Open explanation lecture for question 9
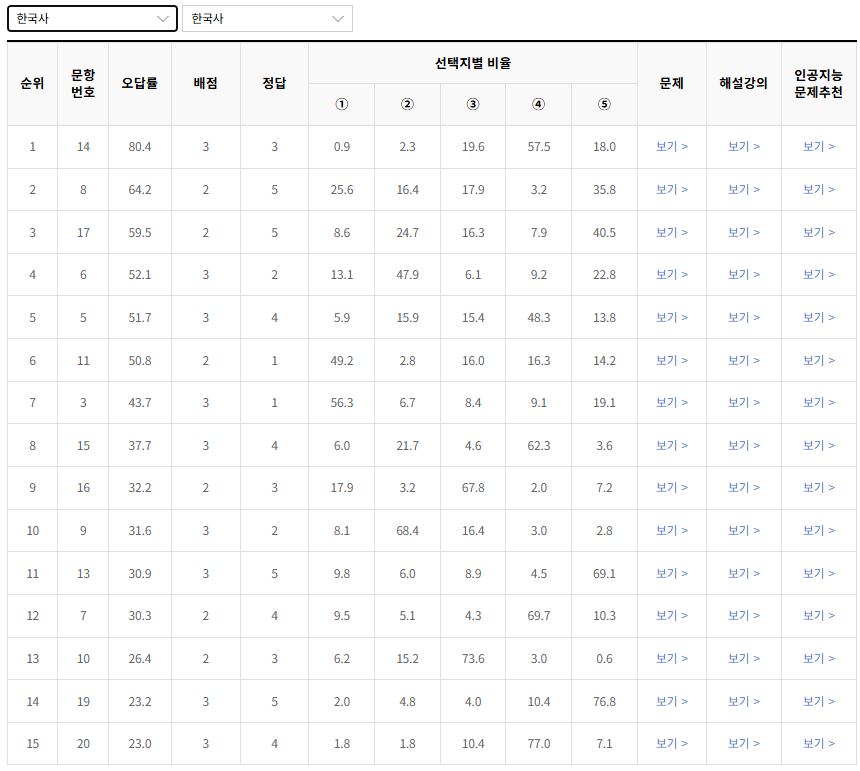The width and height of the screenshot is (860, 771). pyautogui.click(x=744, y=531)
